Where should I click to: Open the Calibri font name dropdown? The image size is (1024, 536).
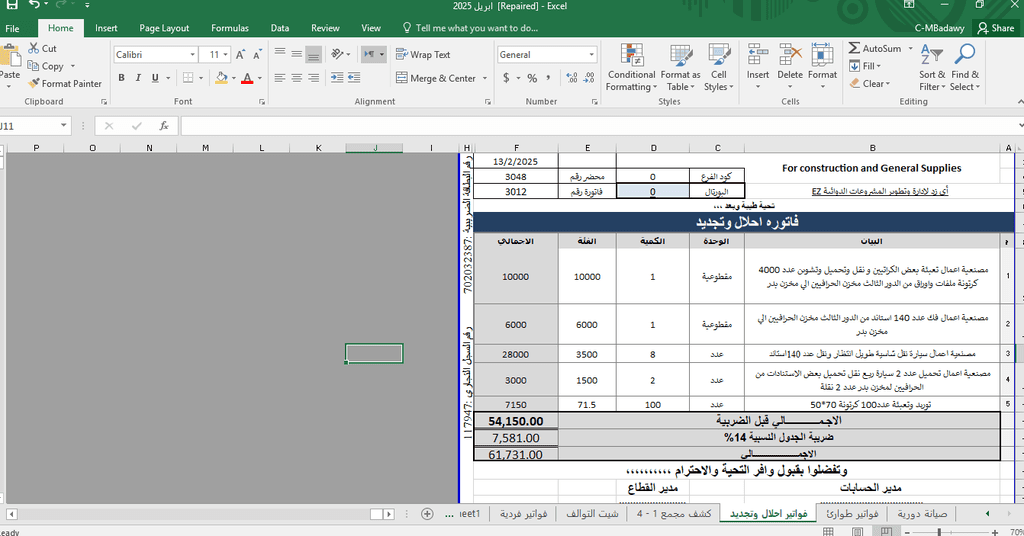(191, 54)
